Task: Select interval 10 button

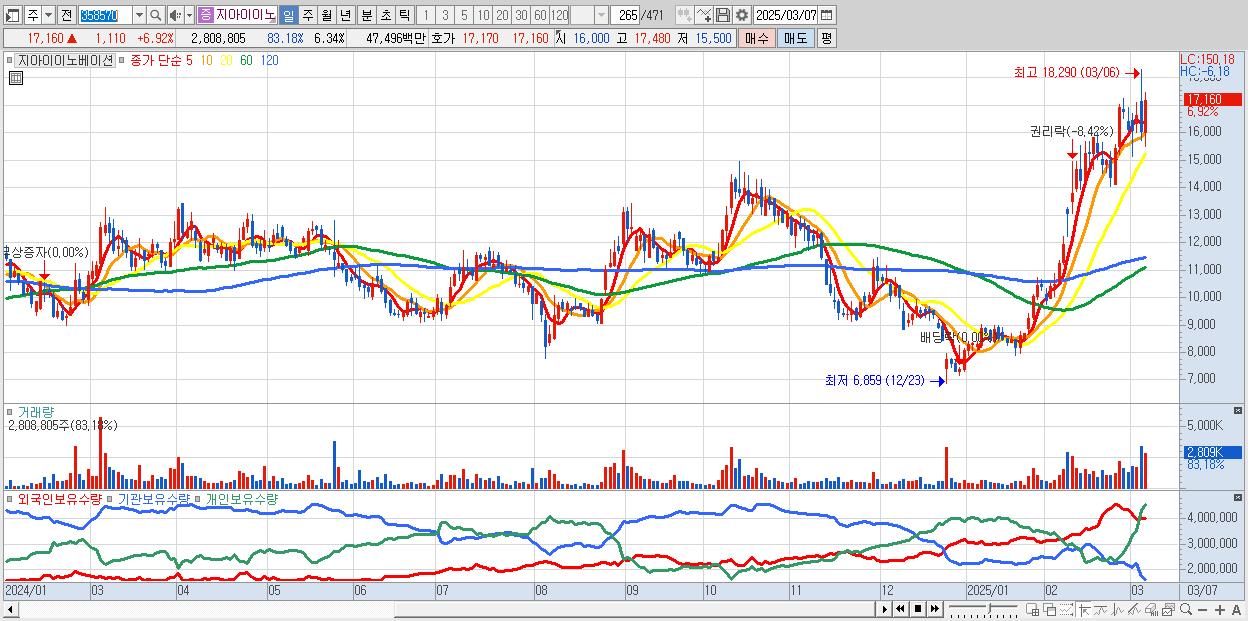Action: (483, 15)
